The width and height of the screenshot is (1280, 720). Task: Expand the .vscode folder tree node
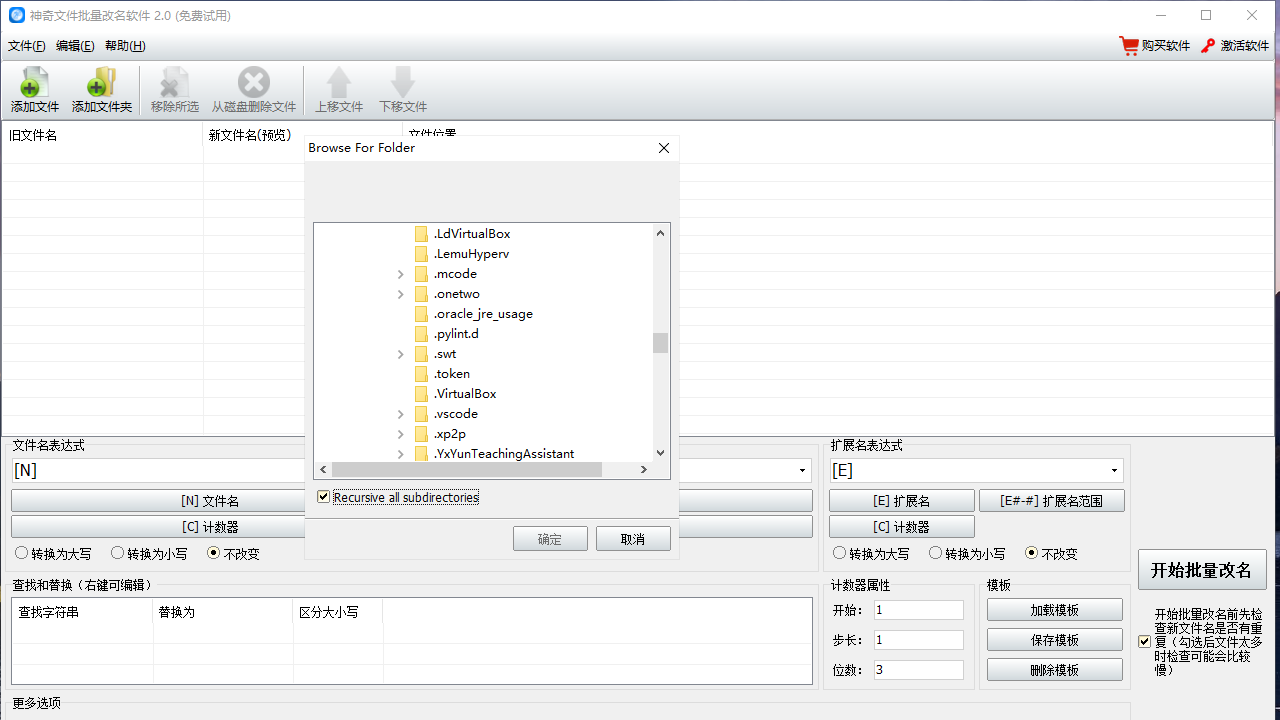[400, 414]
